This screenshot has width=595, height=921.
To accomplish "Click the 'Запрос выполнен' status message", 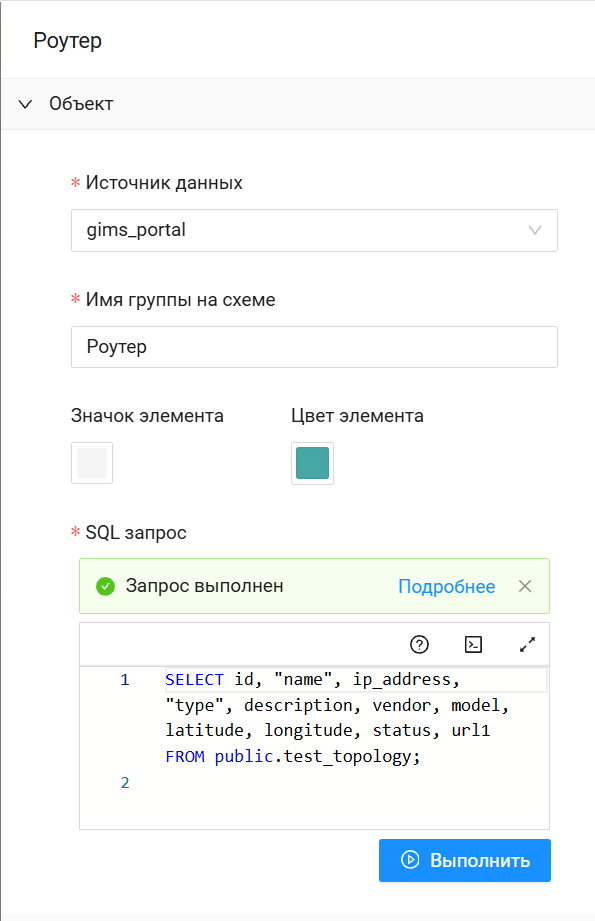I will [x=204, y=586].
